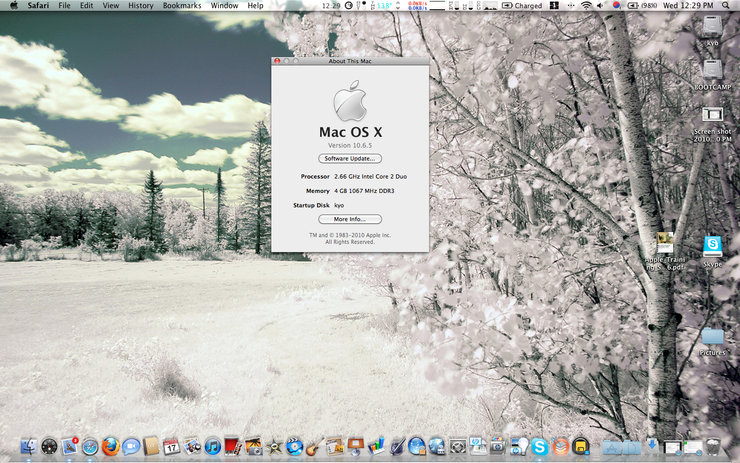Open the kyo hard drive icon

coord(711,25)
